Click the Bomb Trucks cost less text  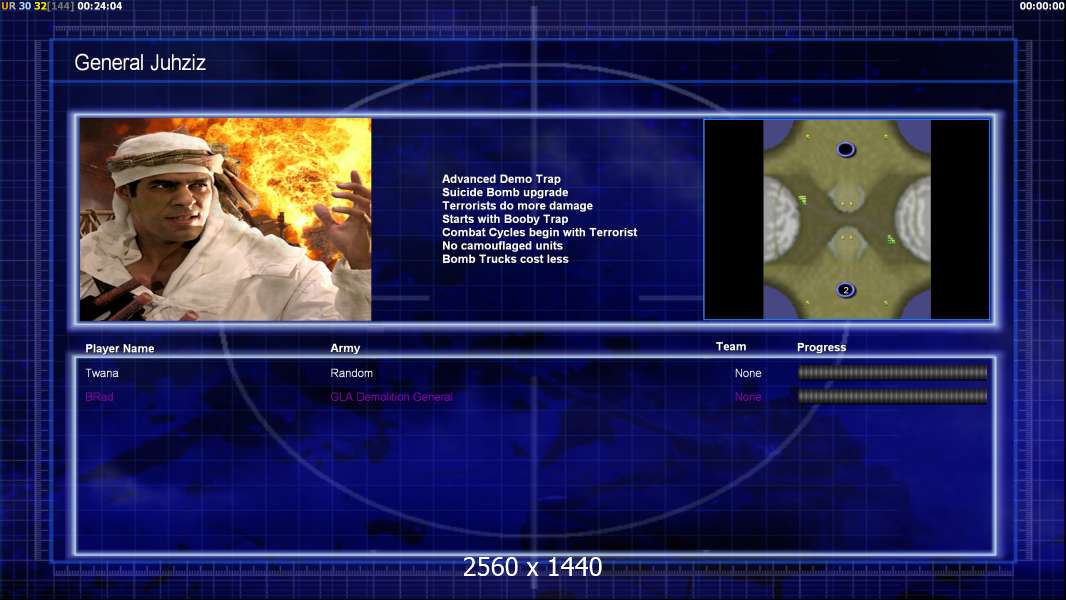tap(505, 259)
